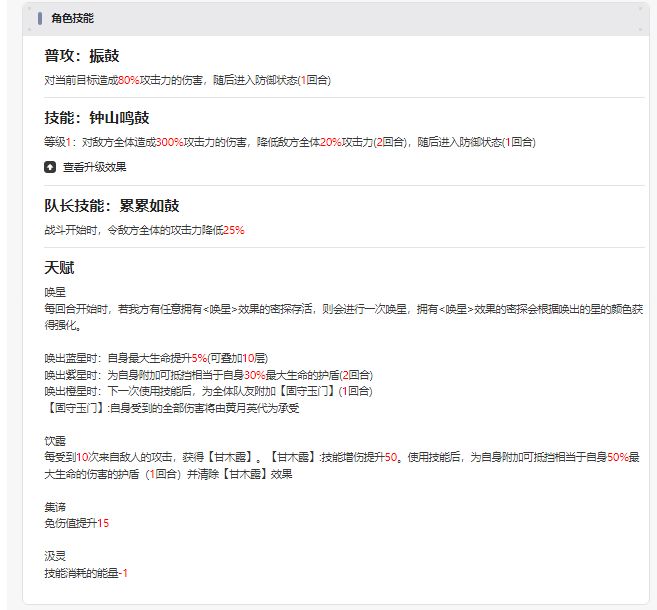Click the 【固守玉门】 effect explanation line

click(x=172, y=408)
